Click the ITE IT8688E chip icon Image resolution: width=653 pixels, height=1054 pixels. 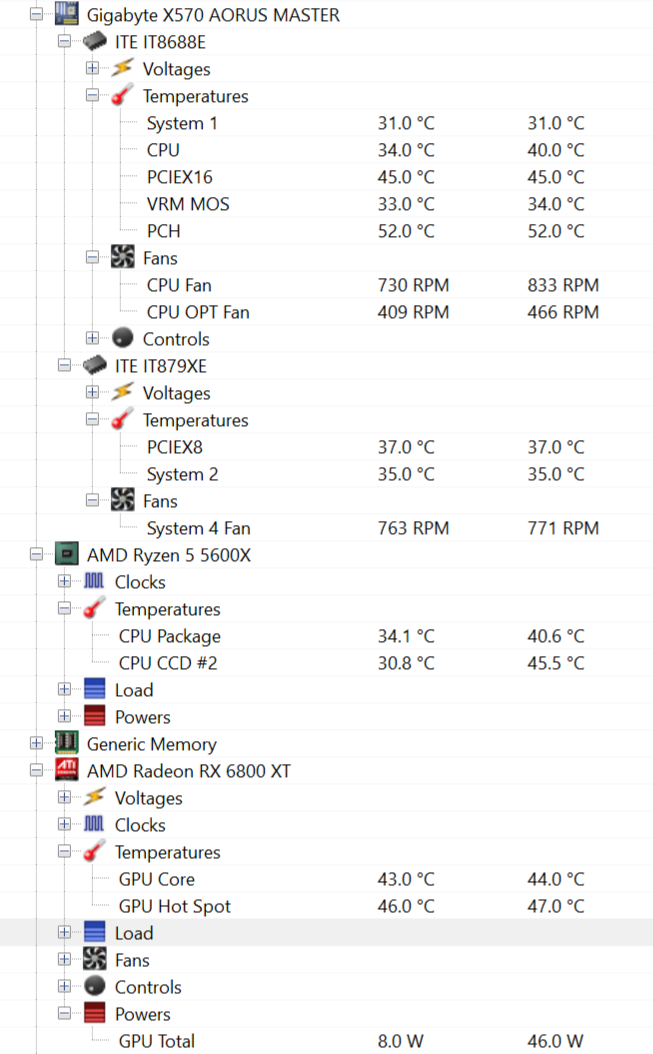[94, 41]
